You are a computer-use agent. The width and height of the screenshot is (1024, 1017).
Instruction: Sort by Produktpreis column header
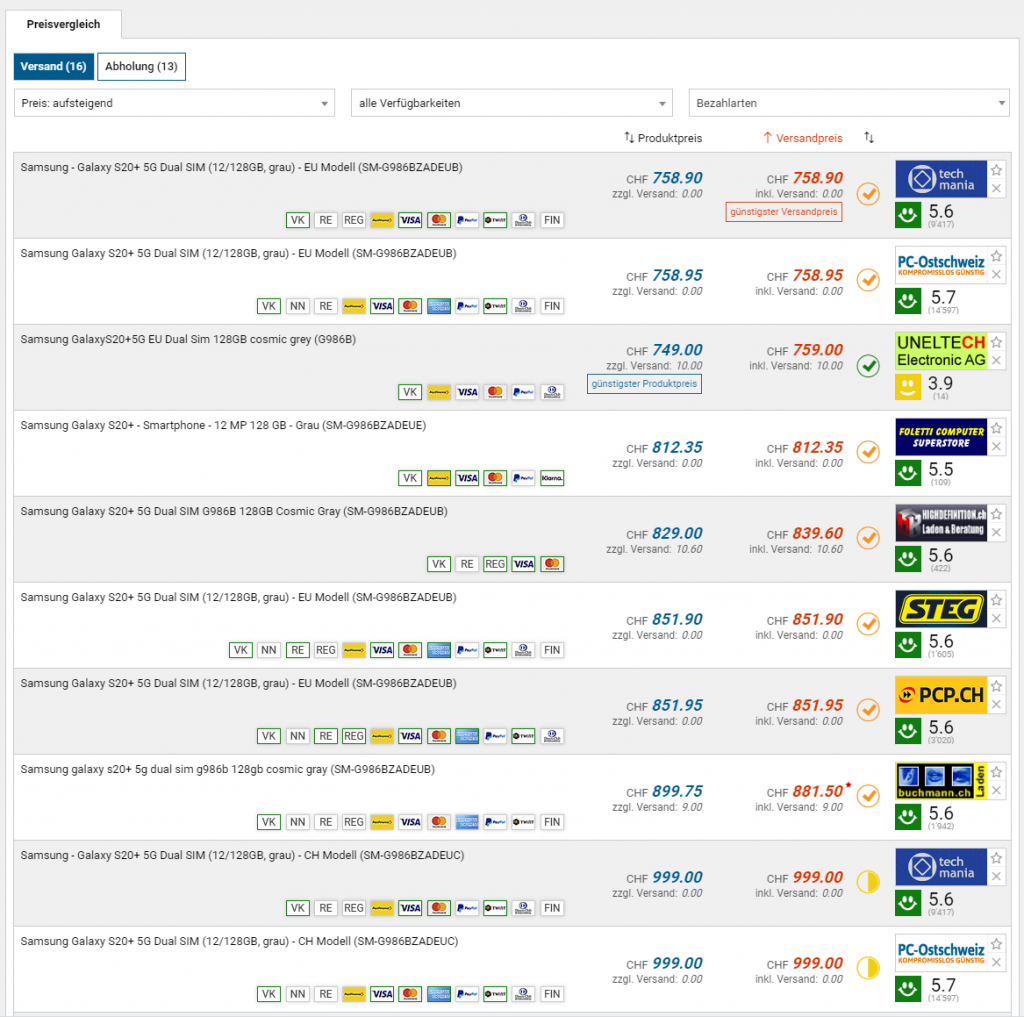663,138
